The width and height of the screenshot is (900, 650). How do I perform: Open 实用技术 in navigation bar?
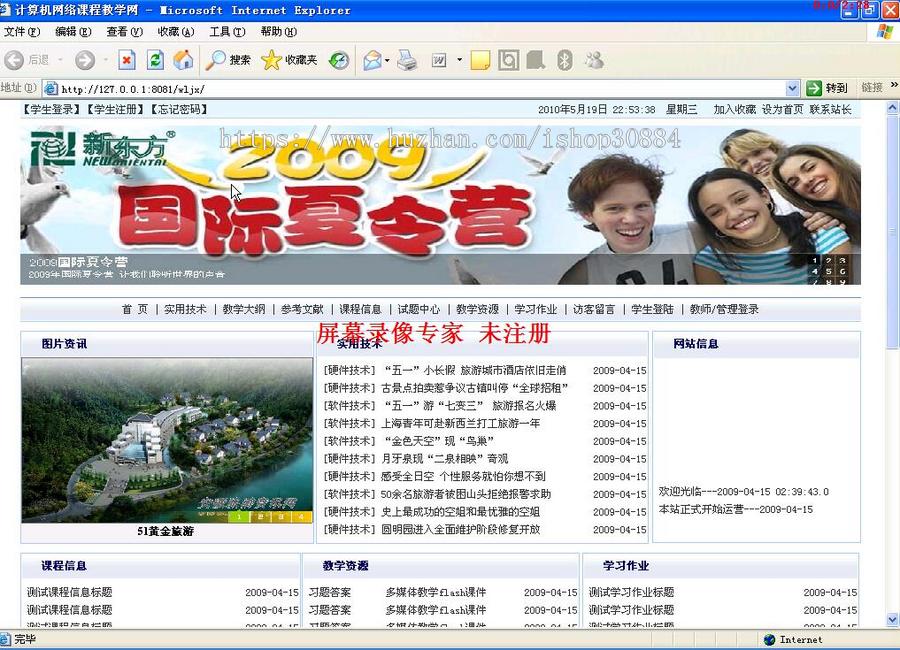[x=185, y=309]
